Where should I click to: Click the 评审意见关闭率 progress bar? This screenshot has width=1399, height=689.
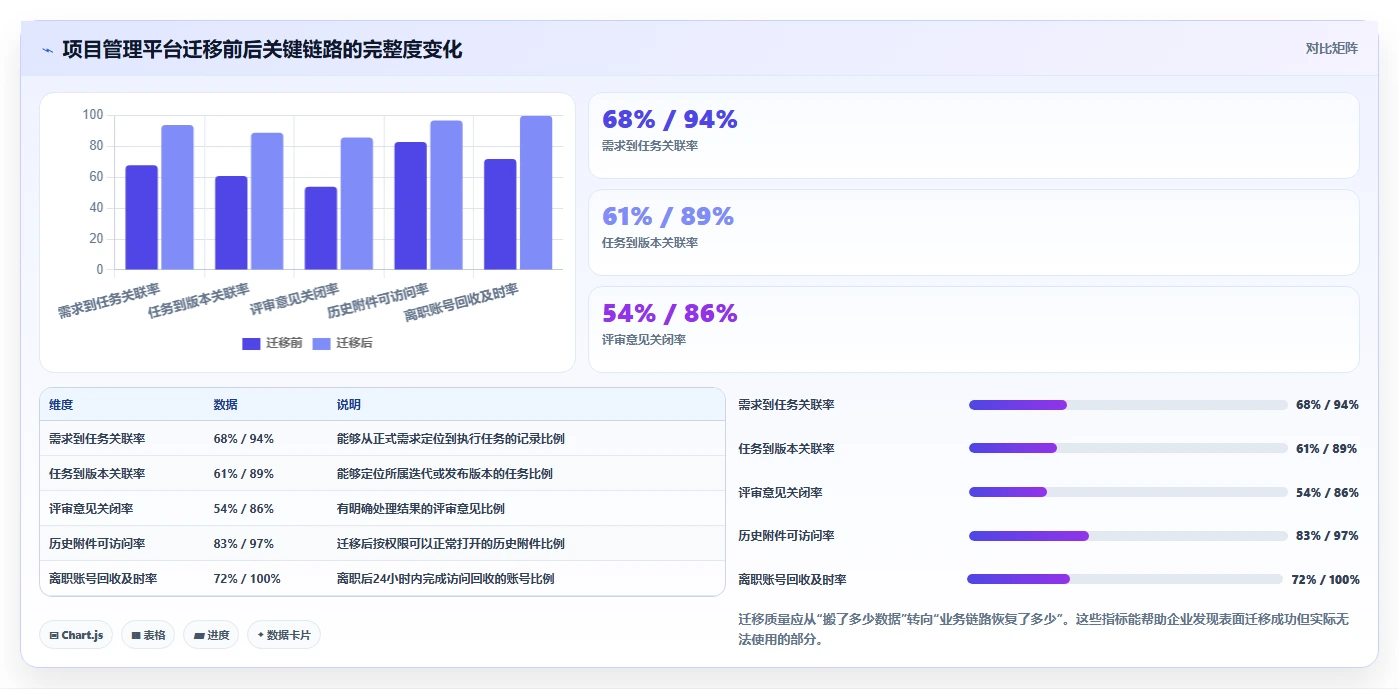[x=1128, y=492]
